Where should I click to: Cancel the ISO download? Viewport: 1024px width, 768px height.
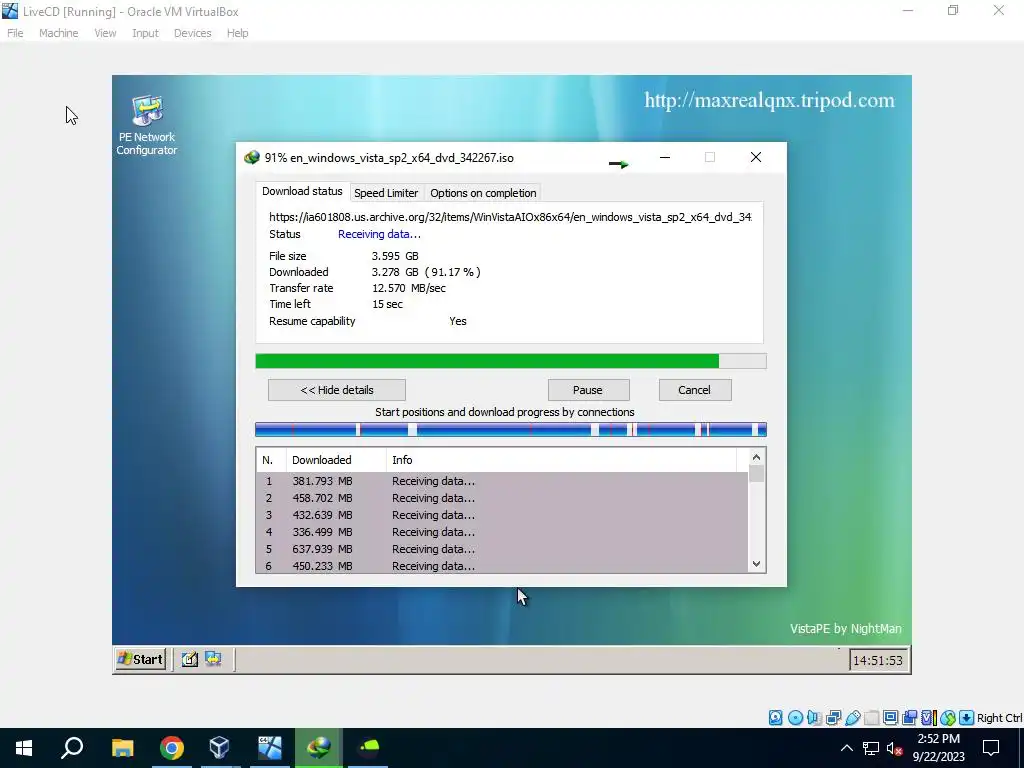pos(694,390)
